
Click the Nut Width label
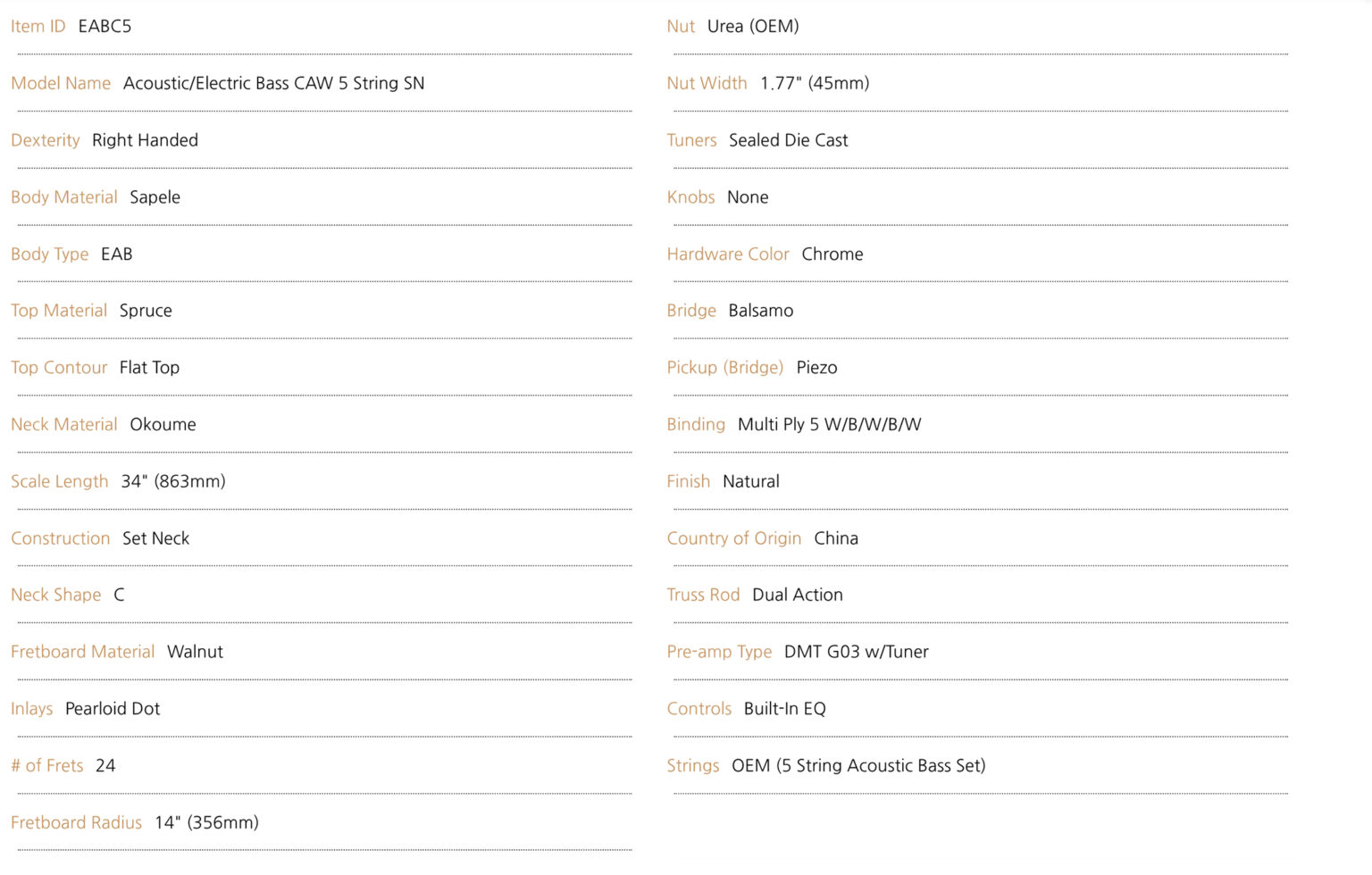pyautogui.click(x=707, y=83)
